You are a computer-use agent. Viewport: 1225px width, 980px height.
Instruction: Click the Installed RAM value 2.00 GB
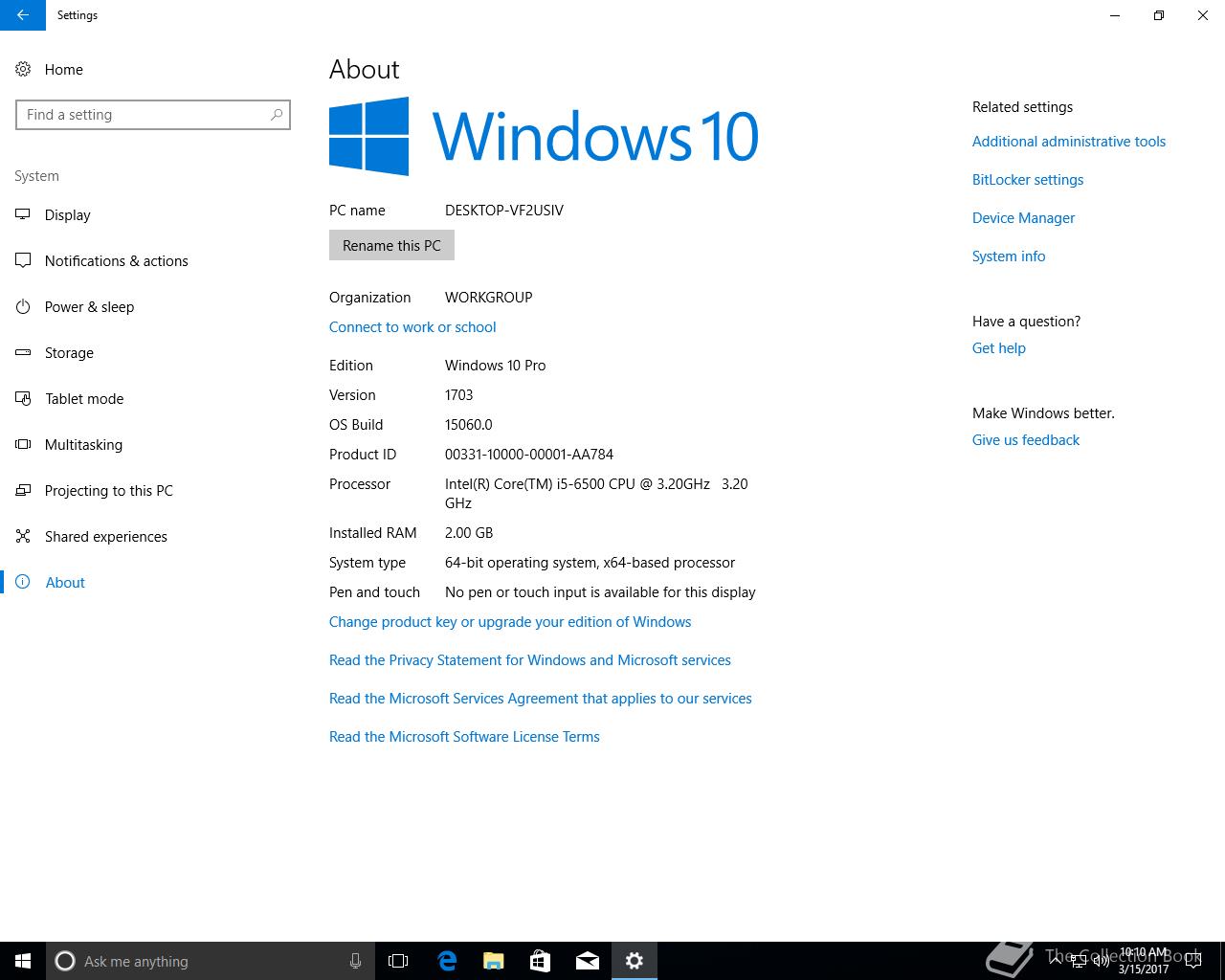point(469,533)
